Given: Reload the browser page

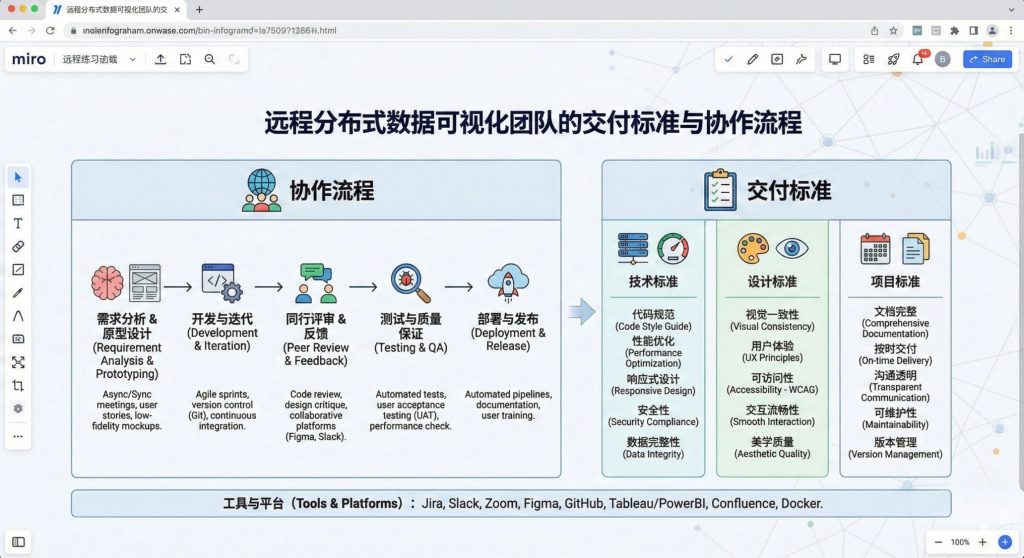Looking at the screenshot, I should click(x=50, y=30).
